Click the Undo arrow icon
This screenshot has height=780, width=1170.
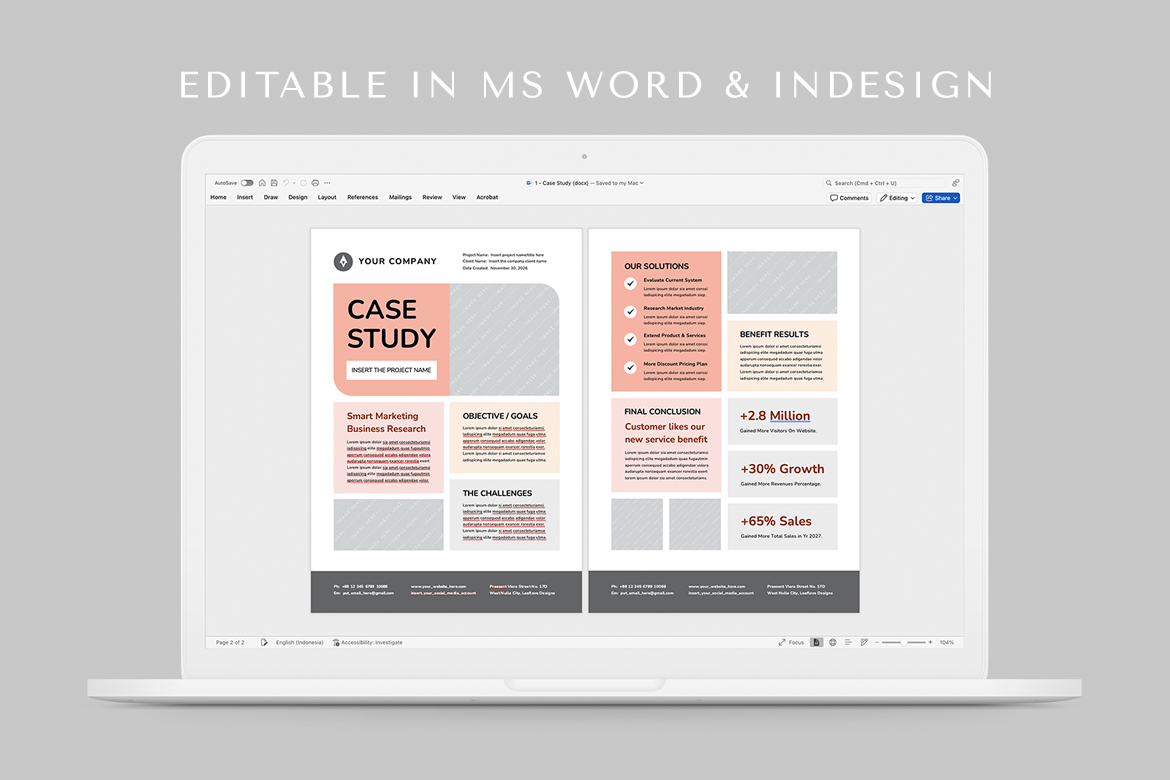tap(285, 183)
